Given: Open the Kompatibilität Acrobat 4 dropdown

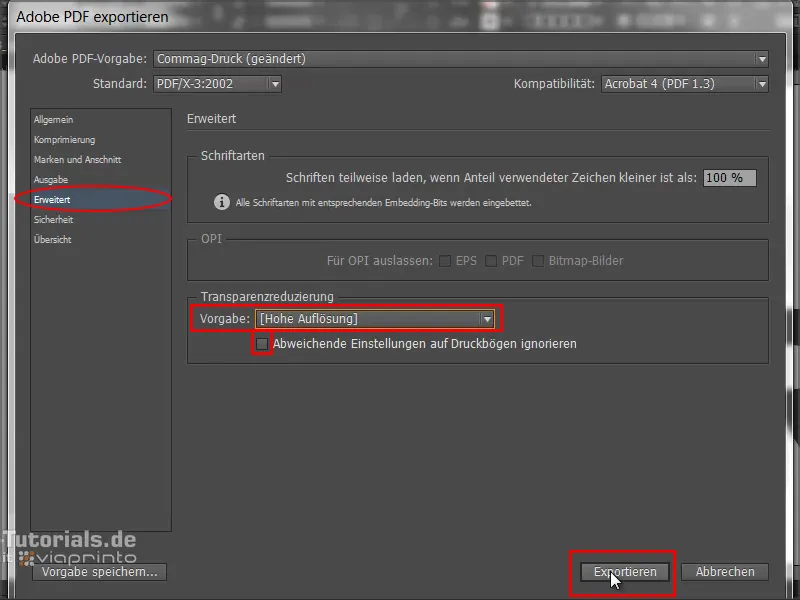Looking at the screenshot, I should coord(685,84).
